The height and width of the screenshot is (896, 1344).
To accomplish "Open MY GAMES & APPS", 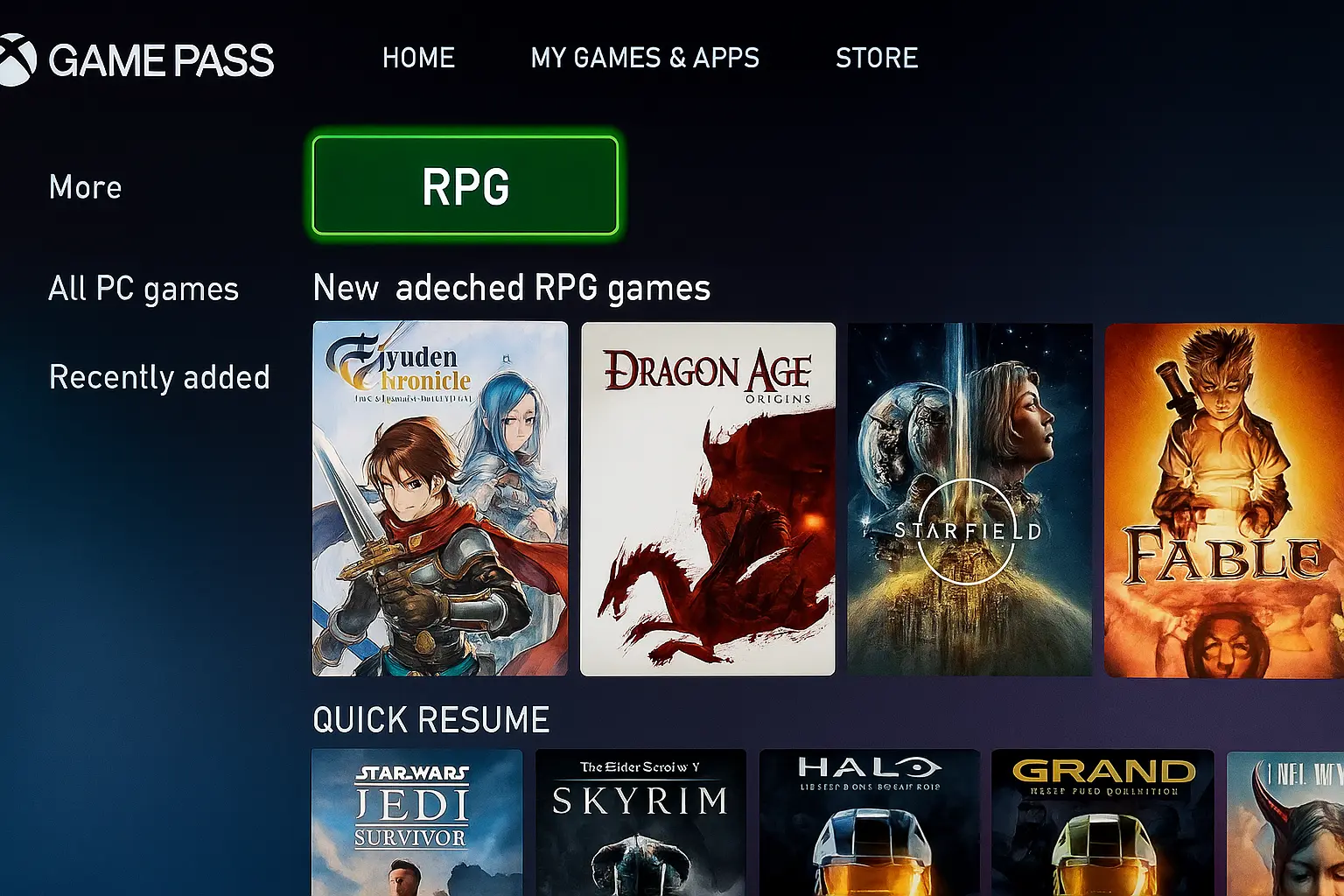I will pyautogui.click(x=646, y=58).
